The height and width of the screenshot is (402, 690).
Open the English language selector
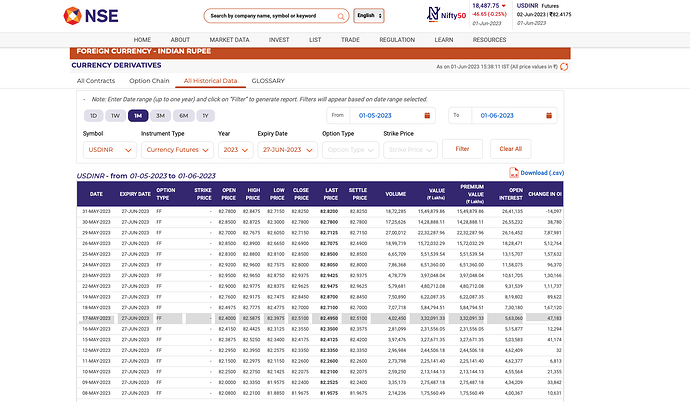coord(368,16)
